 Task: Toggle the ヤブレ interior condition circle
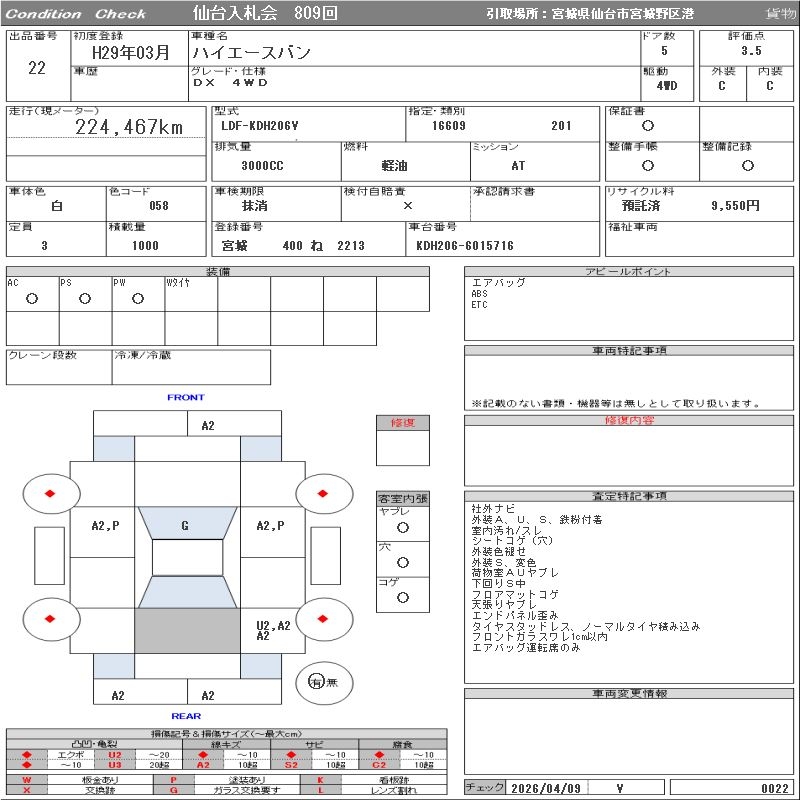403,527
